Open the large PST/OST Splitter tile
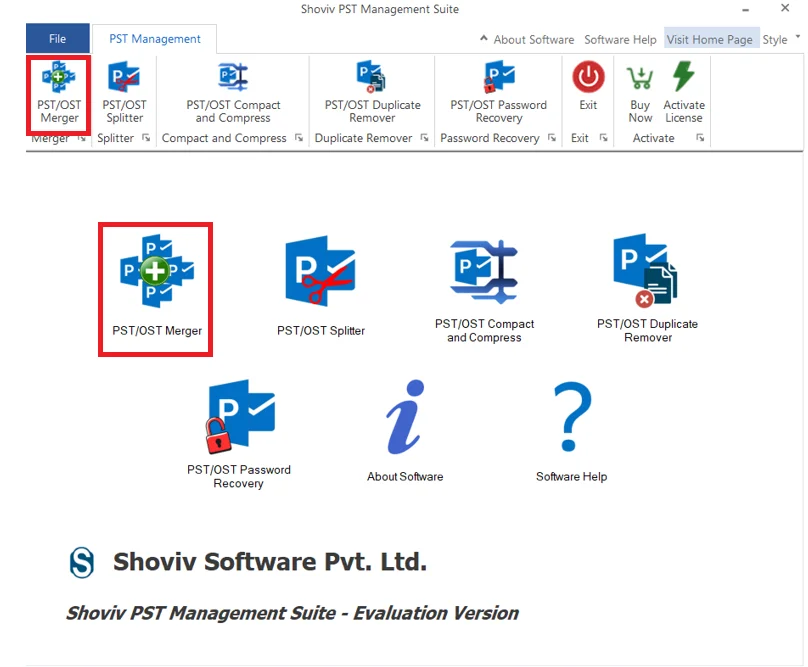808x667 pixels. tap(321, 287)
